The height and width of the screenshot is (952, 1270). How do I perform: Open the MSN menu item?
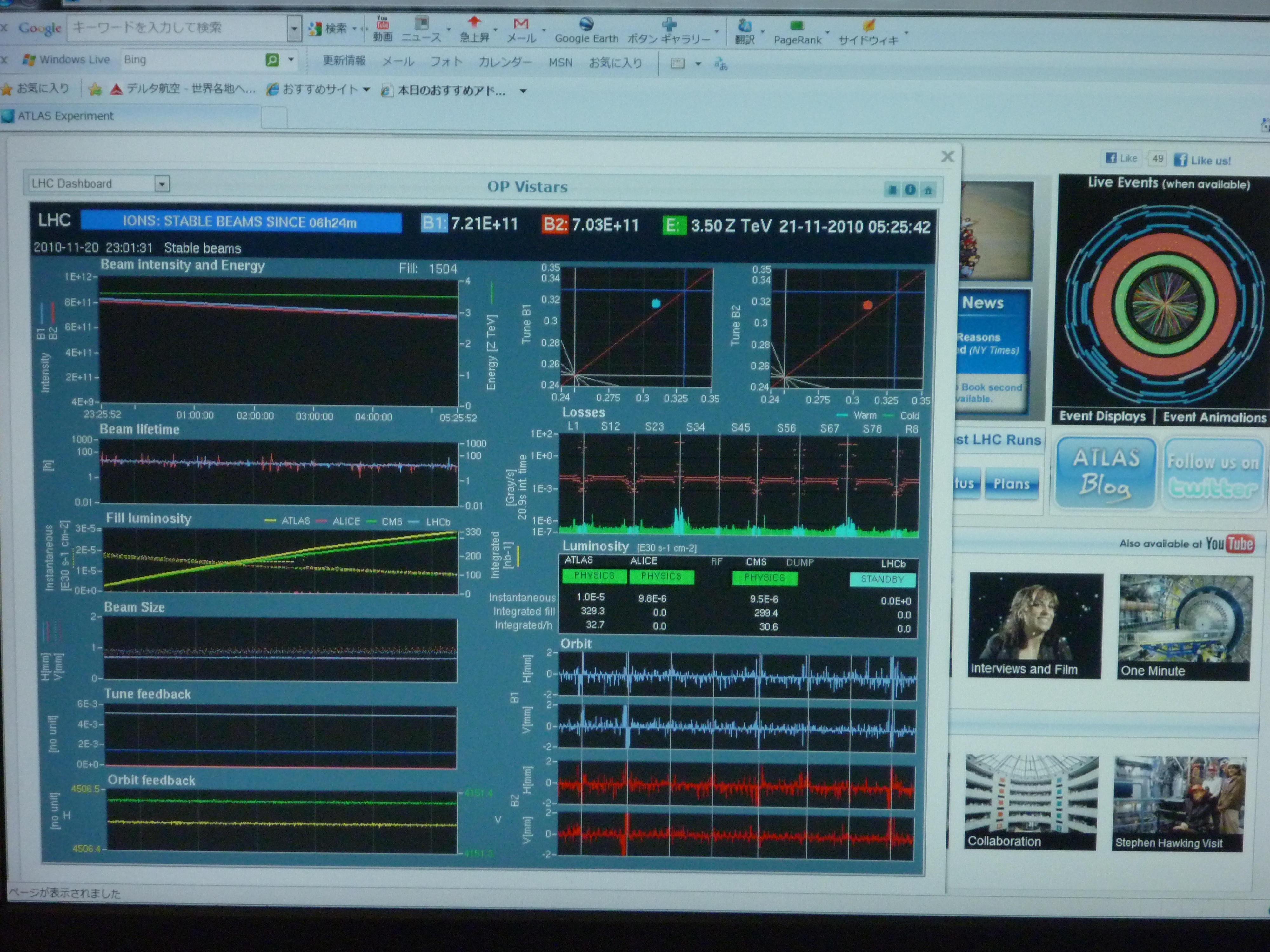tap(560, 62)
